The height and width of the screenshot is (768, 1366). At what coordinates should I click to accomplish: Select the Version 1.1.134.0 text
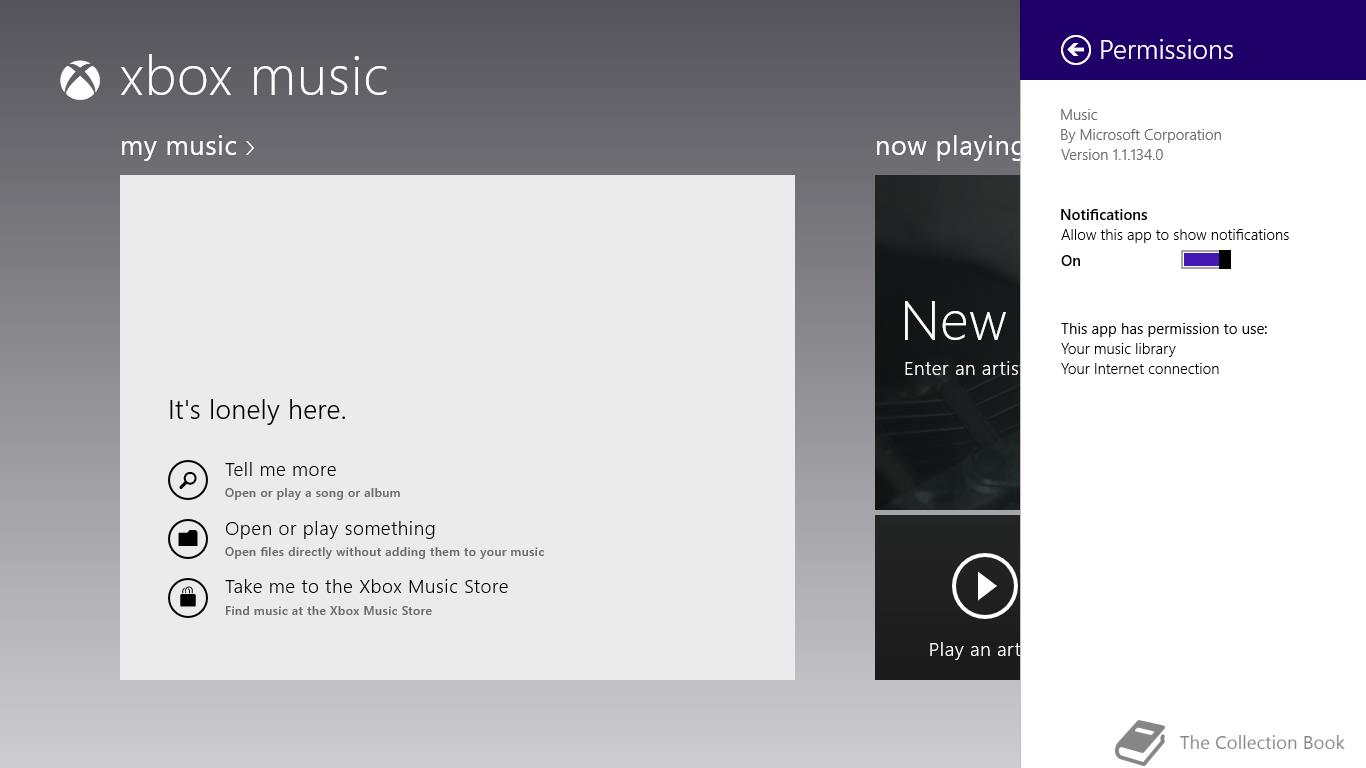(x=1112, y=155)
